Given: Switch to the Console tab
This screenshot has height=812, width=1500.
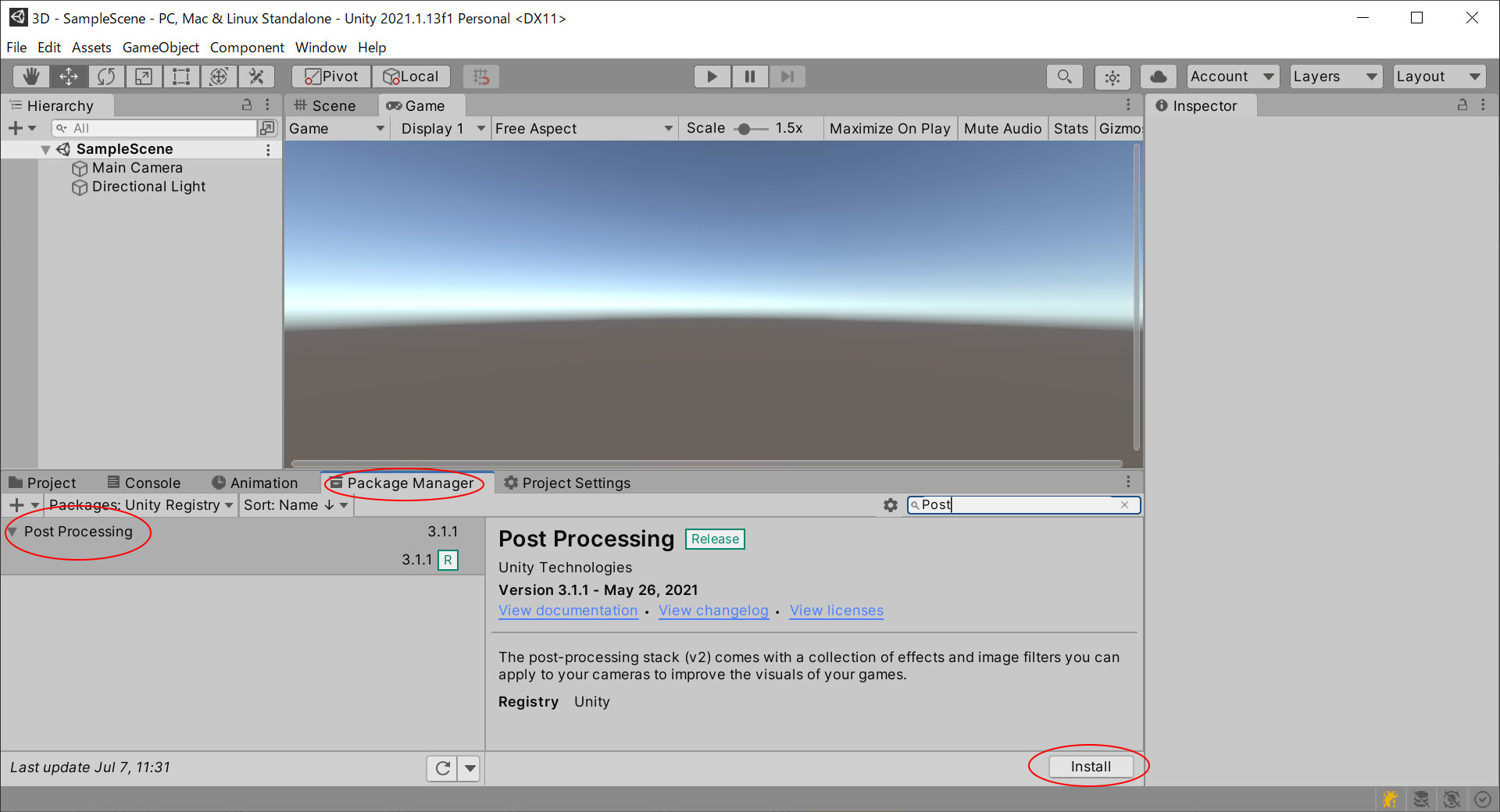Looking at the screenshot, I should [x=145, y=483].
